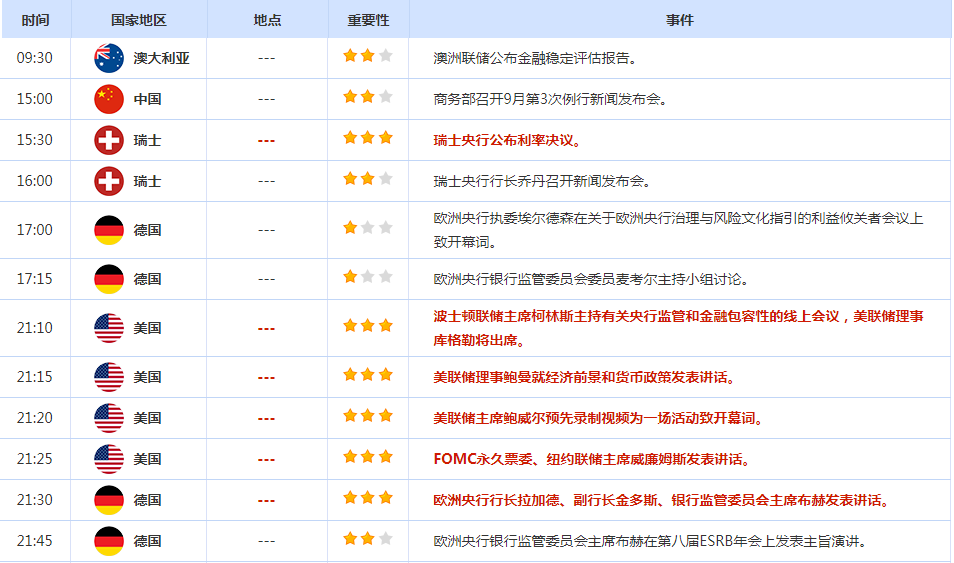Image resolution: width=954 pixels, height=563 pixels.
Task: Click importance stars in 16:00 row
Action: (x=367, y=179)
